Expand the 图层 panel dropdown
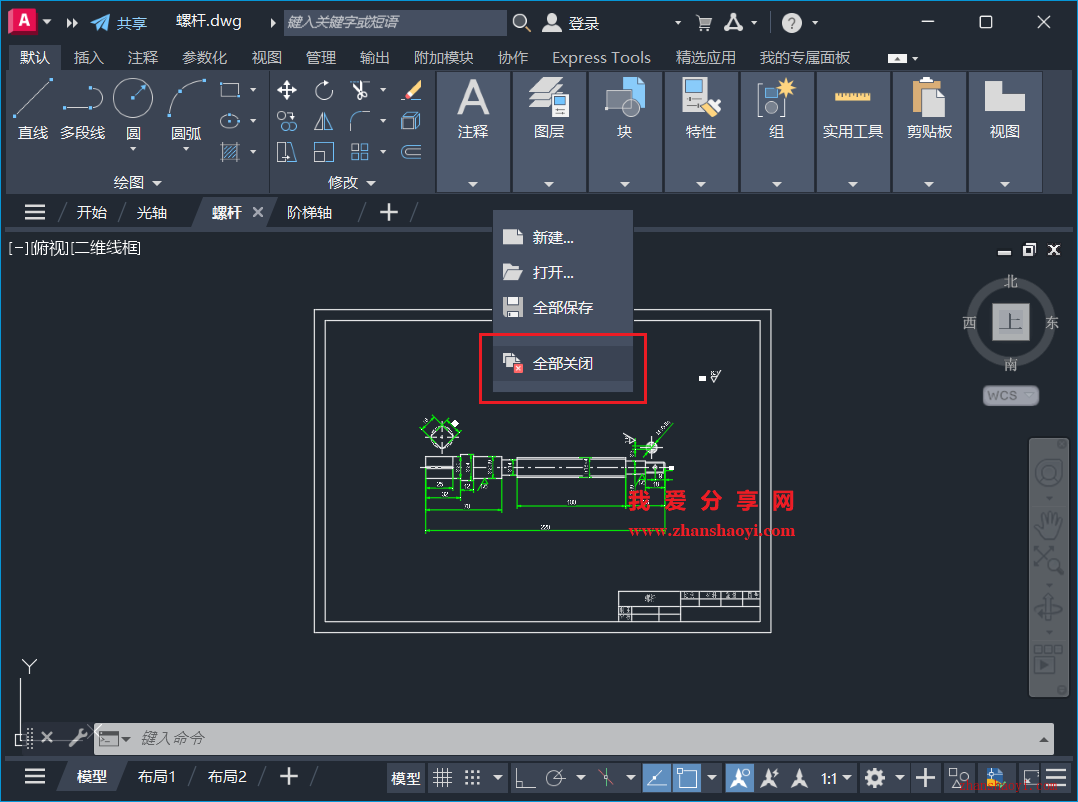The height and width of the screenshot is (802, 1078). [548, 182]
